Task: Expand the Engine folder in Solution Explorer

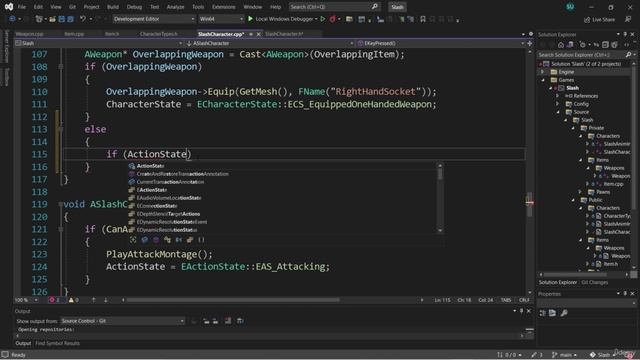Action: [x=542, y=72]
